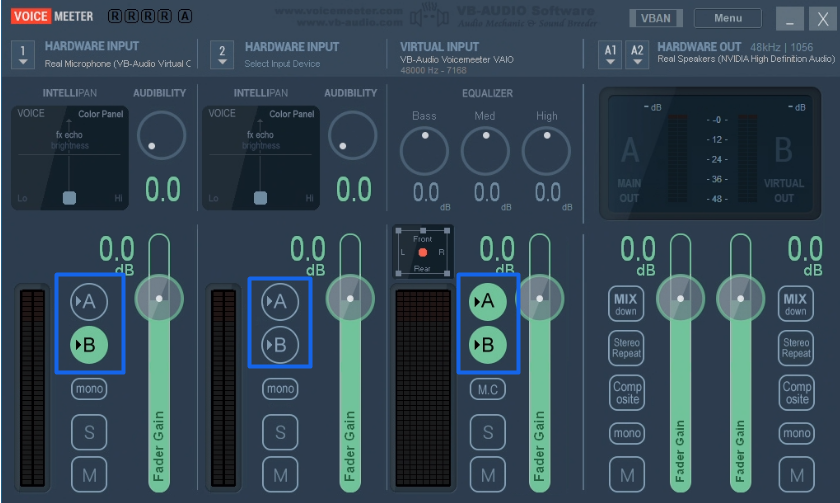Mute the Virtual Out B bus
This screenshot has width=840, height=503.
click(x=797, y=475)
